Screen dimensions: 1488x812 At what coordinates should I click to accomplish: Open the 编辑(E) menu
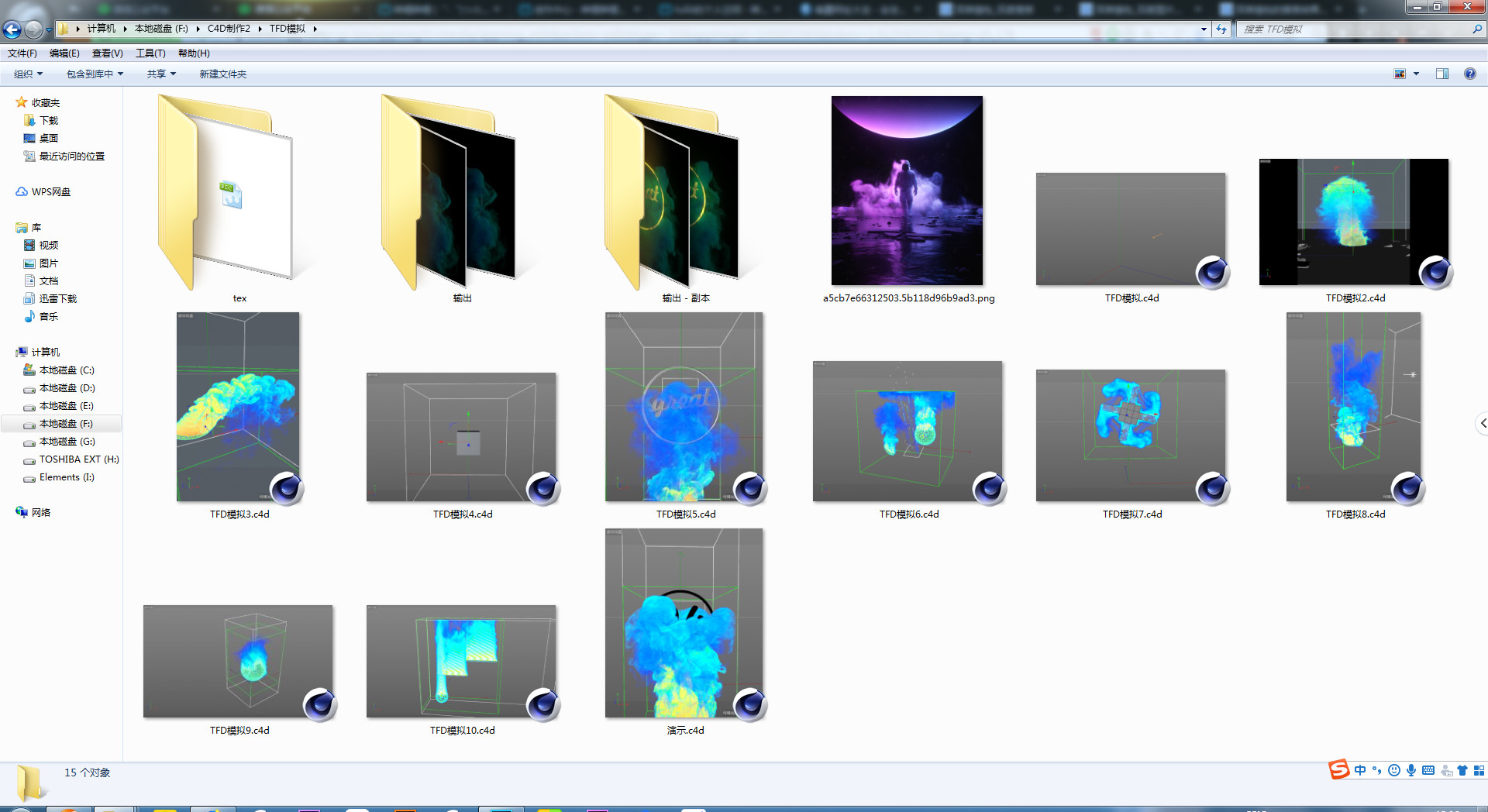tap(64, 53)
